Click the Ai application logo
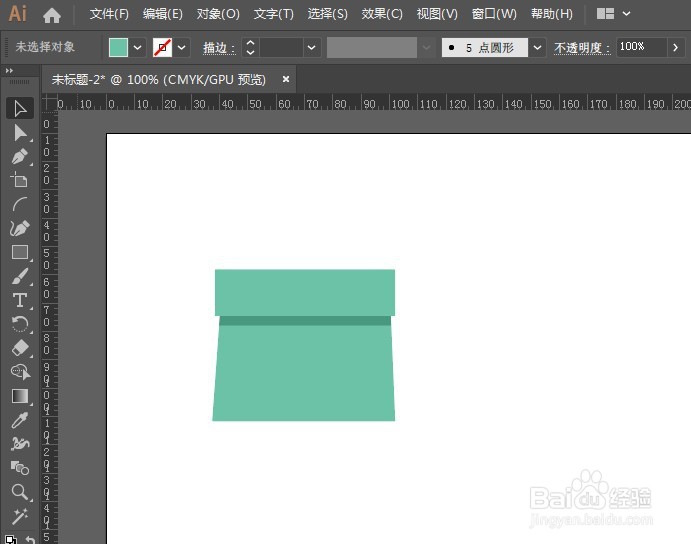 pyautogui.click(x=18, y=14)
